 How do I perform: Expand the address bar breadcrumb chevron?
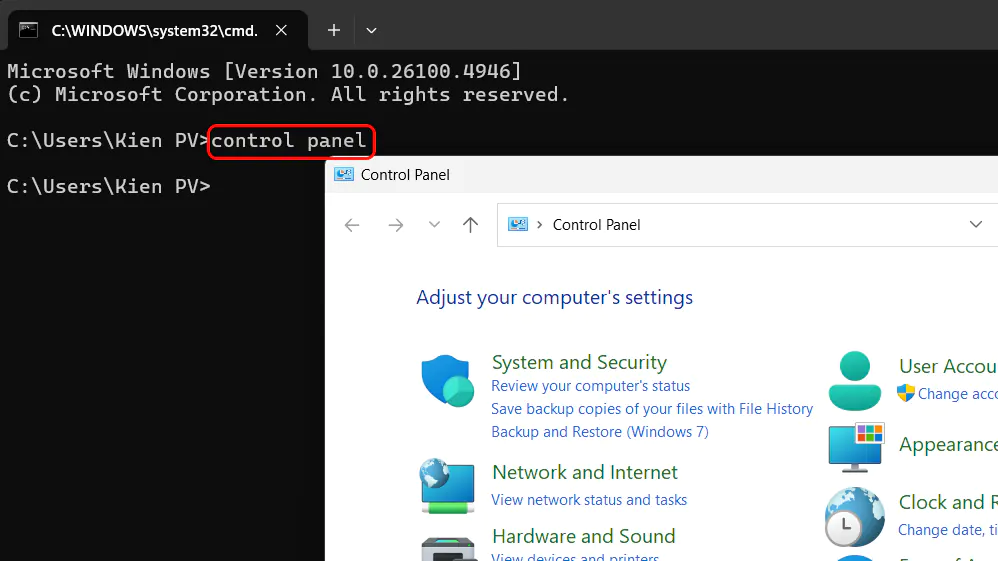click(540, 225)
